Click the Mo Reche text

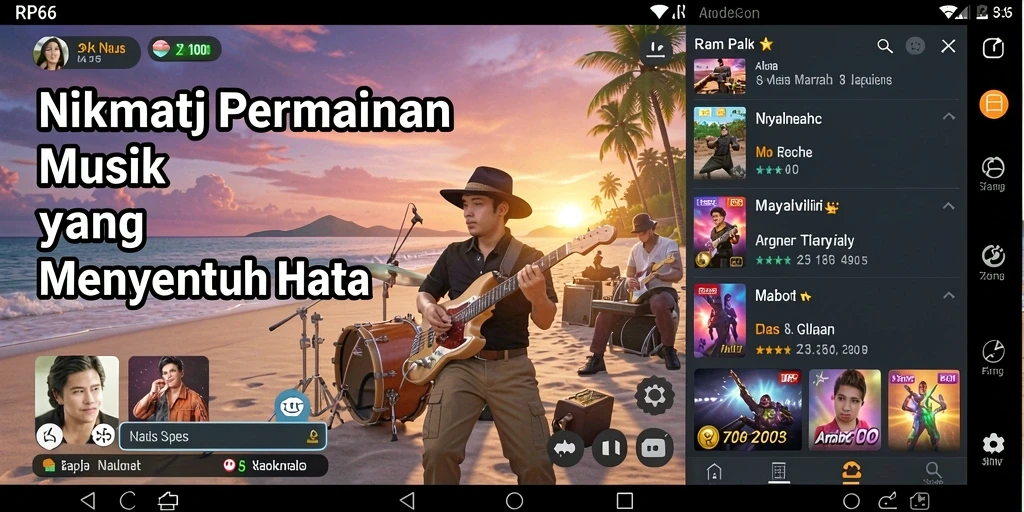(784, 152)
